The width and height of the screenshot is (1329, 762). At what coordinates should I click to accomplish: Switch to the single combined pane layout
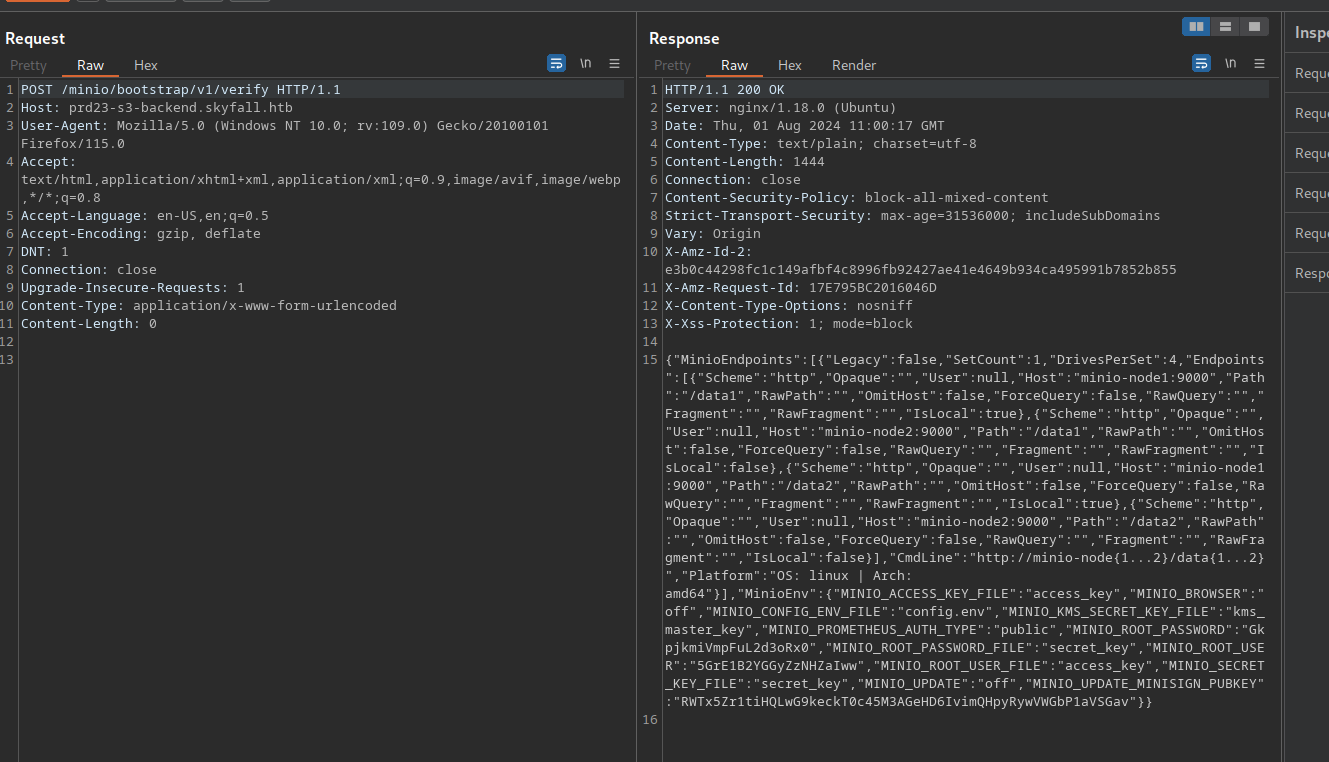coord(1254,27)
